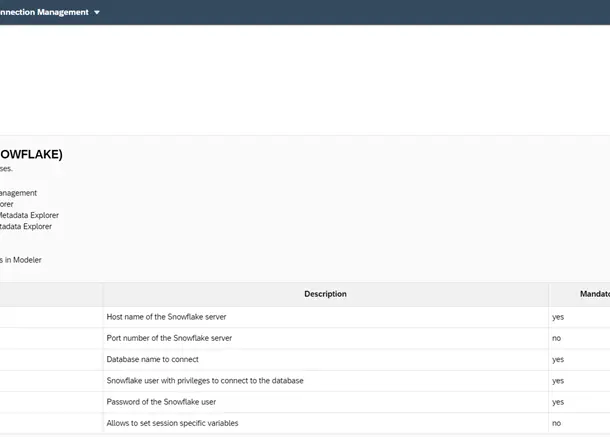Click 'Snowflake user with privileges' description

(205, 381)
